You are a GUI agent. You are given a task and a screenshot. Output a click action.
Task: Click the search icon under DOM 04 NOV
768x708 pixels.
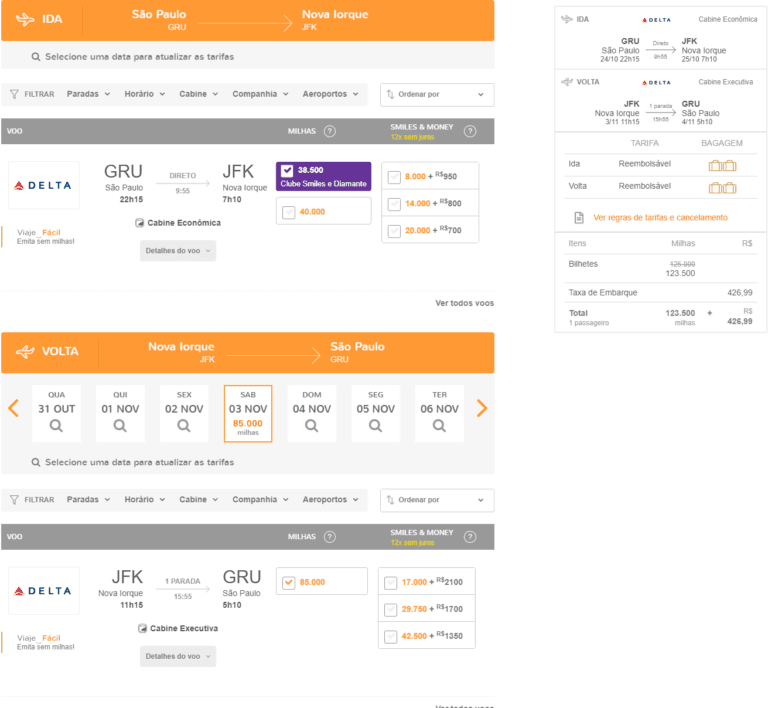coord(312,426)
